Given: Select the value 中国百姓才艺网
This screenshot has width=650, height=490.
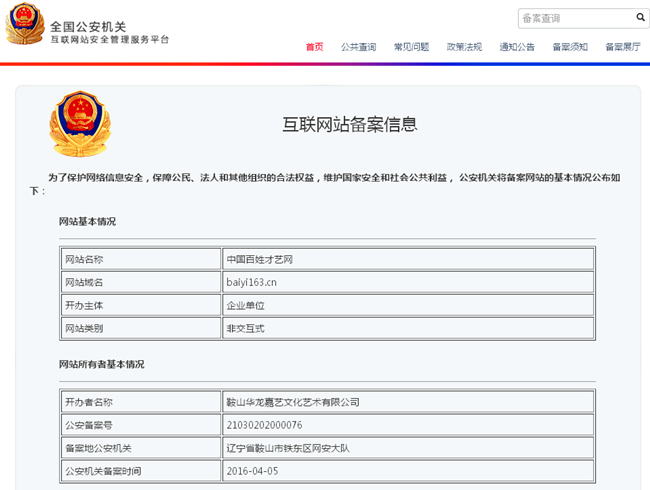Looking at the screenshot, I should pos(260,260).
